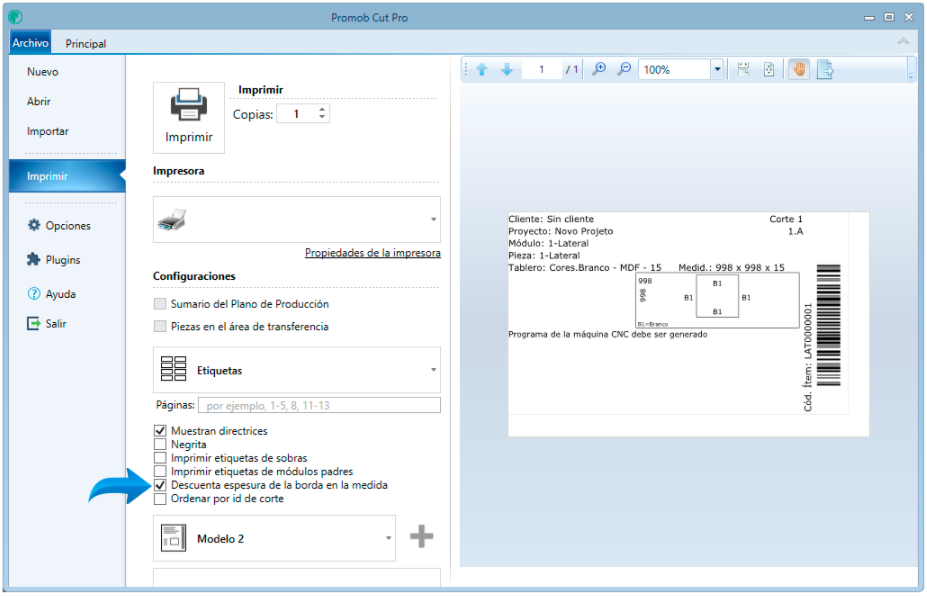Add a new label model with plus

click(x=422, y=537)
